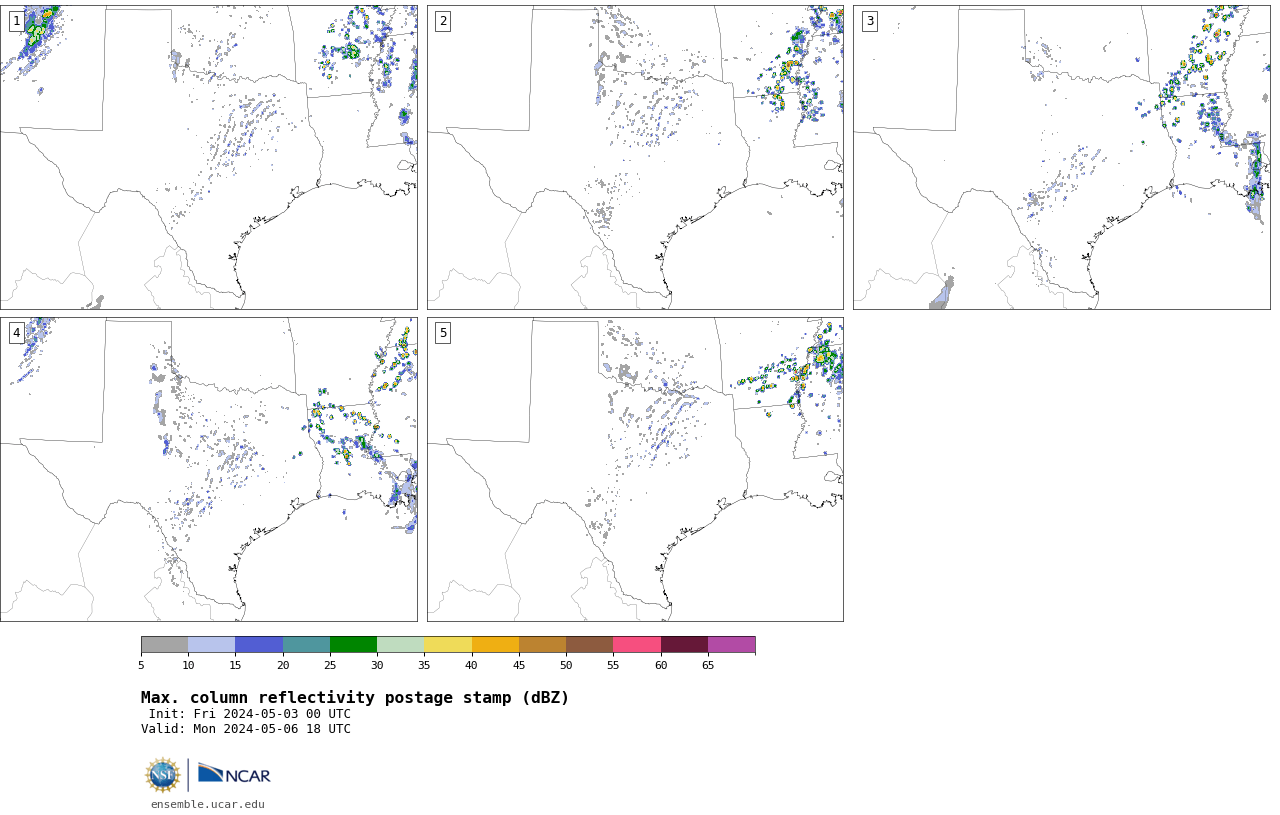
Task: Click the pink 55-60 dBZ swatch
Action: coord(637,644)
